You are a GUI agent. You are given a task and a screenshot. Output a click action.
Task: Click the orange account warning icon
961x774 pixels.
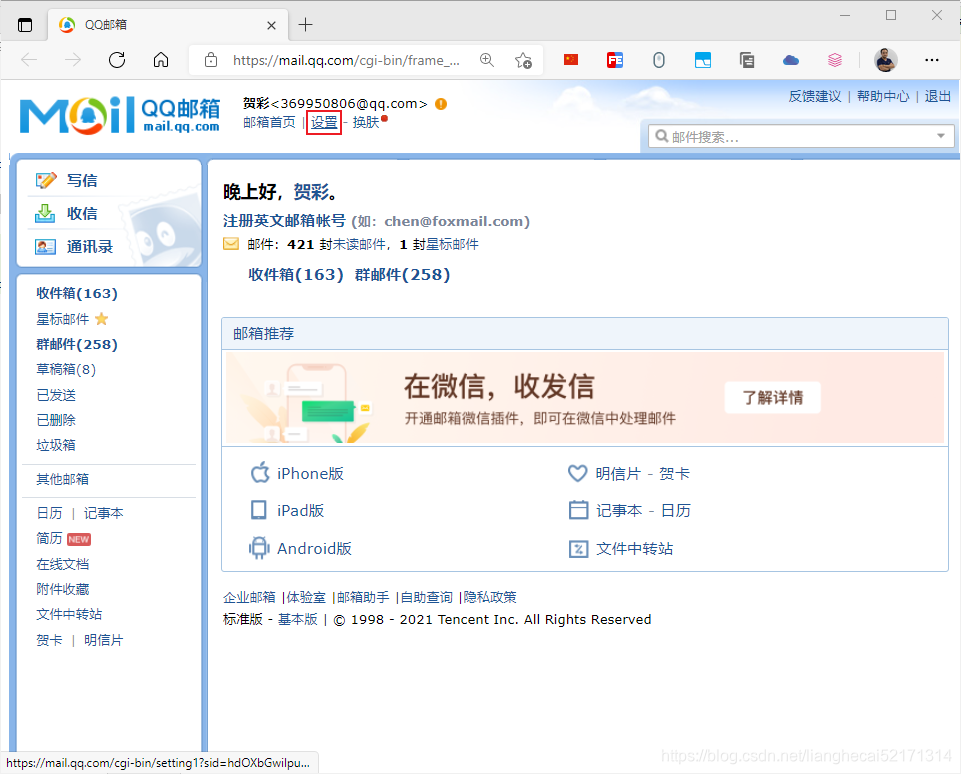click(x=441, y=104)
